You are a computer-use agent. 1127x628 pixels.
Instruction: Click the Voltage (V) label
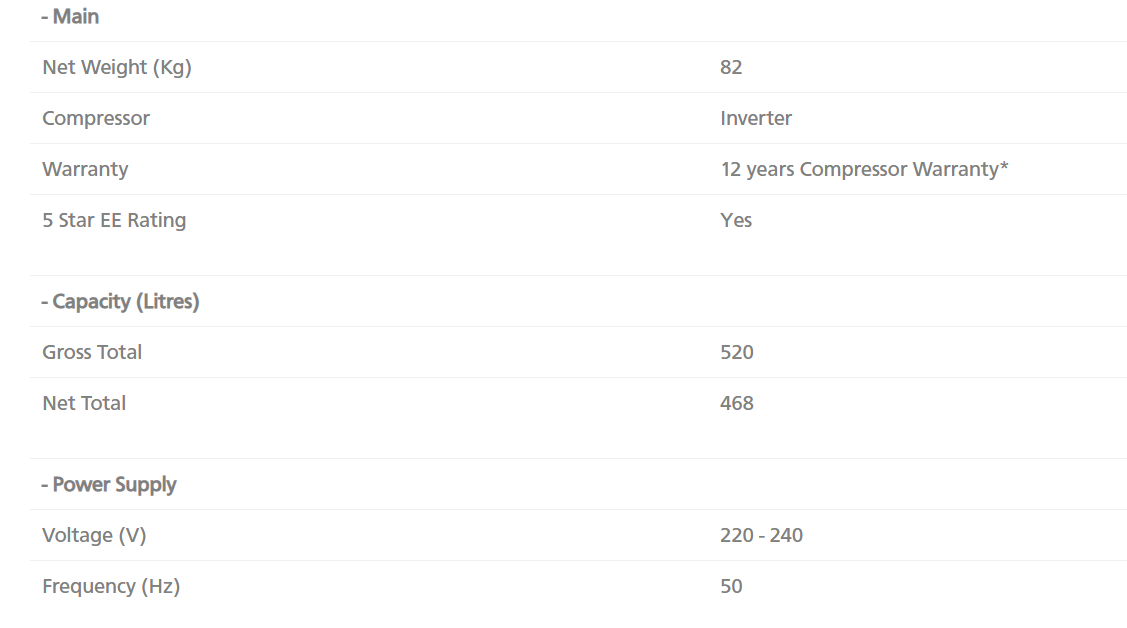coord(94,535)
